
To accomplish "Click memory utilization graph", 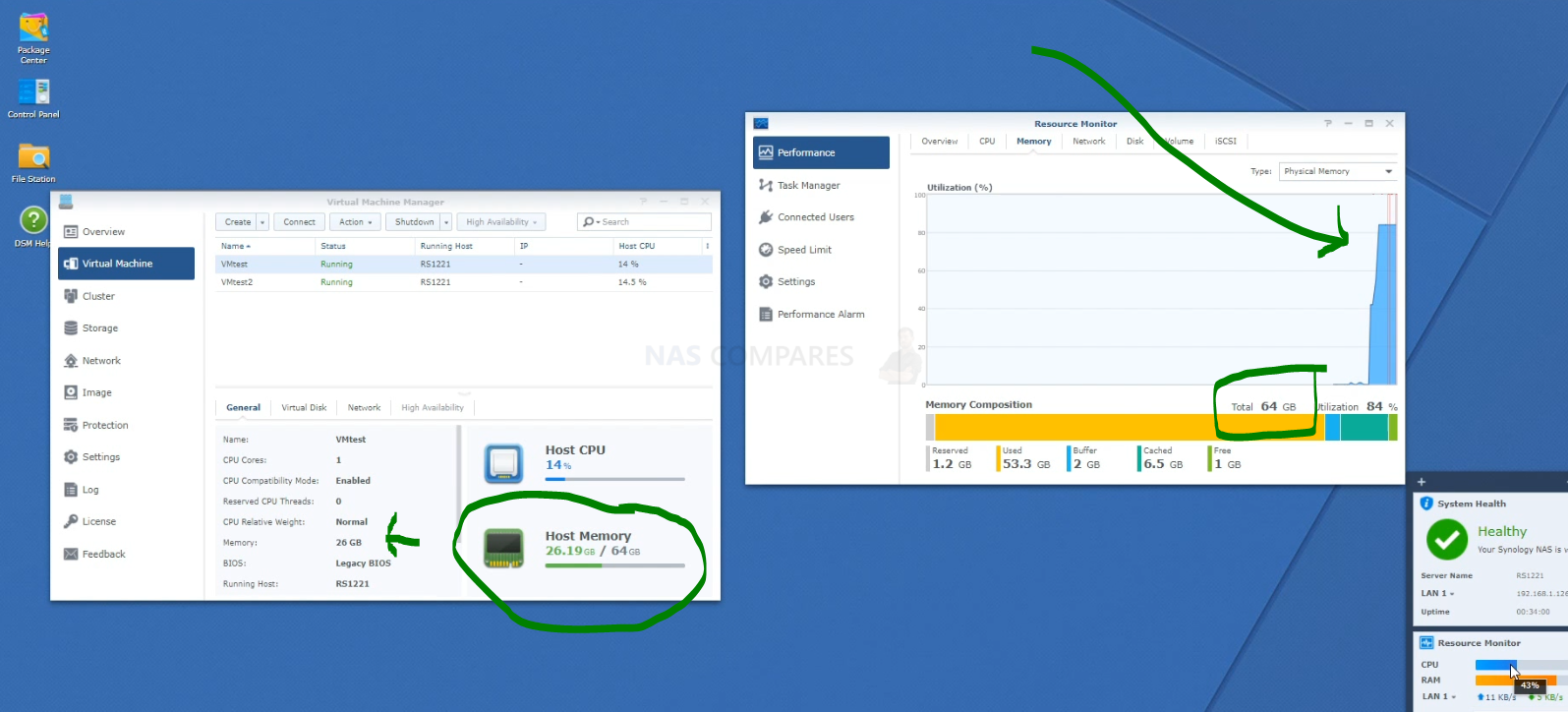I will coord(1161,289).
